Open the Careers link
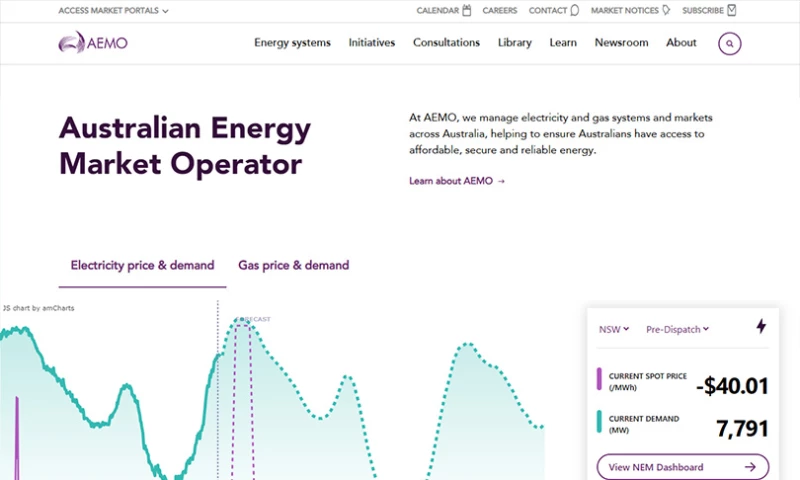The height and width of the screenshot is (480, 800). coord(499,11)
